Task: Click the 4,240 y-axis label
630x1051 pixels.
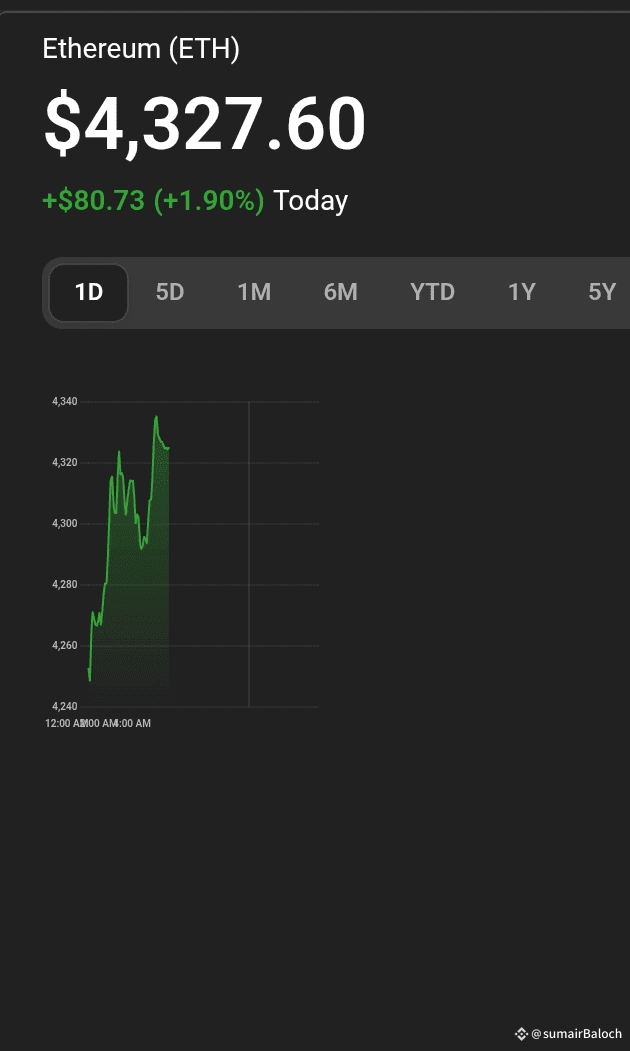Action: click(x=64, y=706)
